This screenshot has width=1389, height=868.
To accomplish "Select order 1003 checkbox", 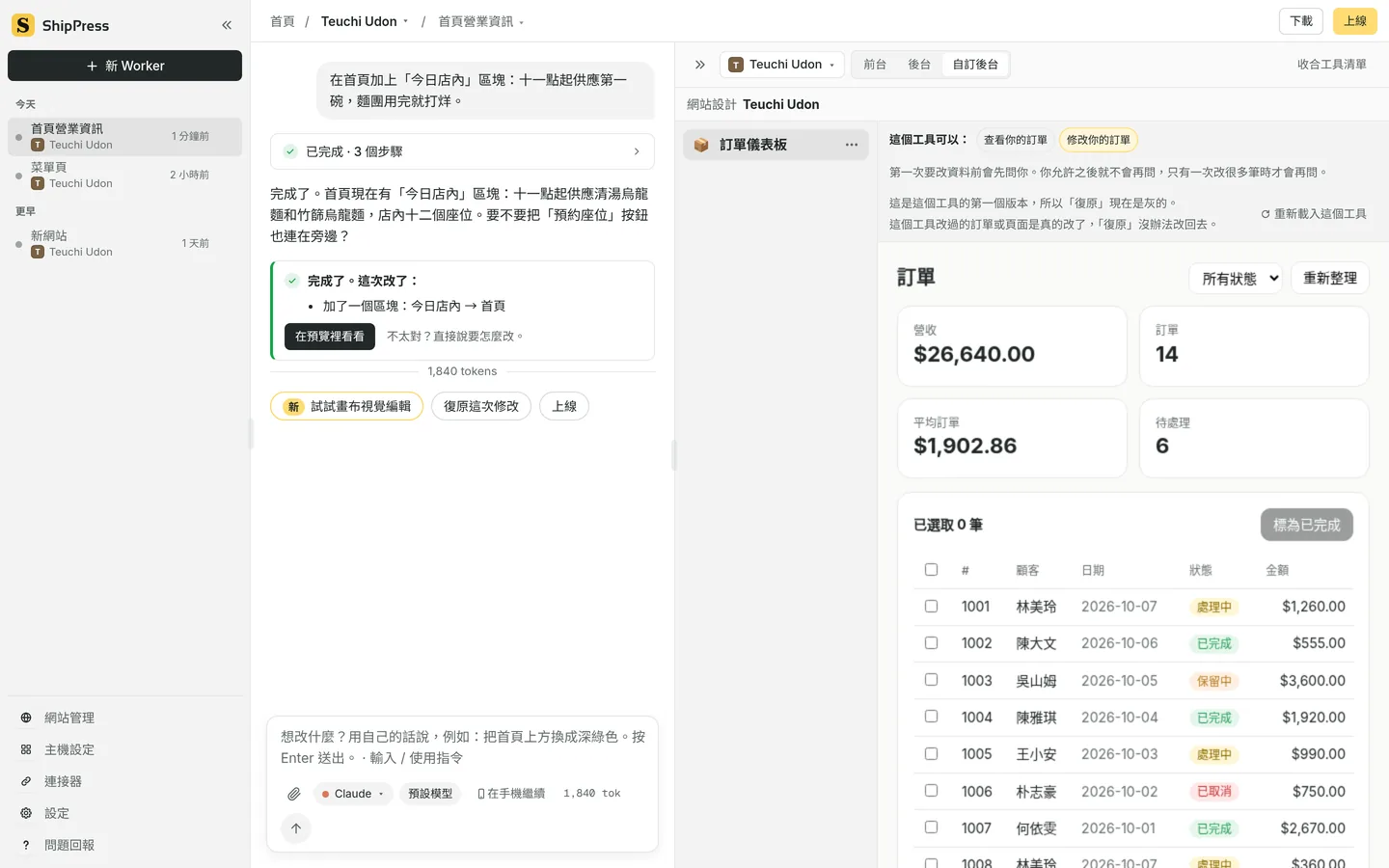I will click(931, 680).
